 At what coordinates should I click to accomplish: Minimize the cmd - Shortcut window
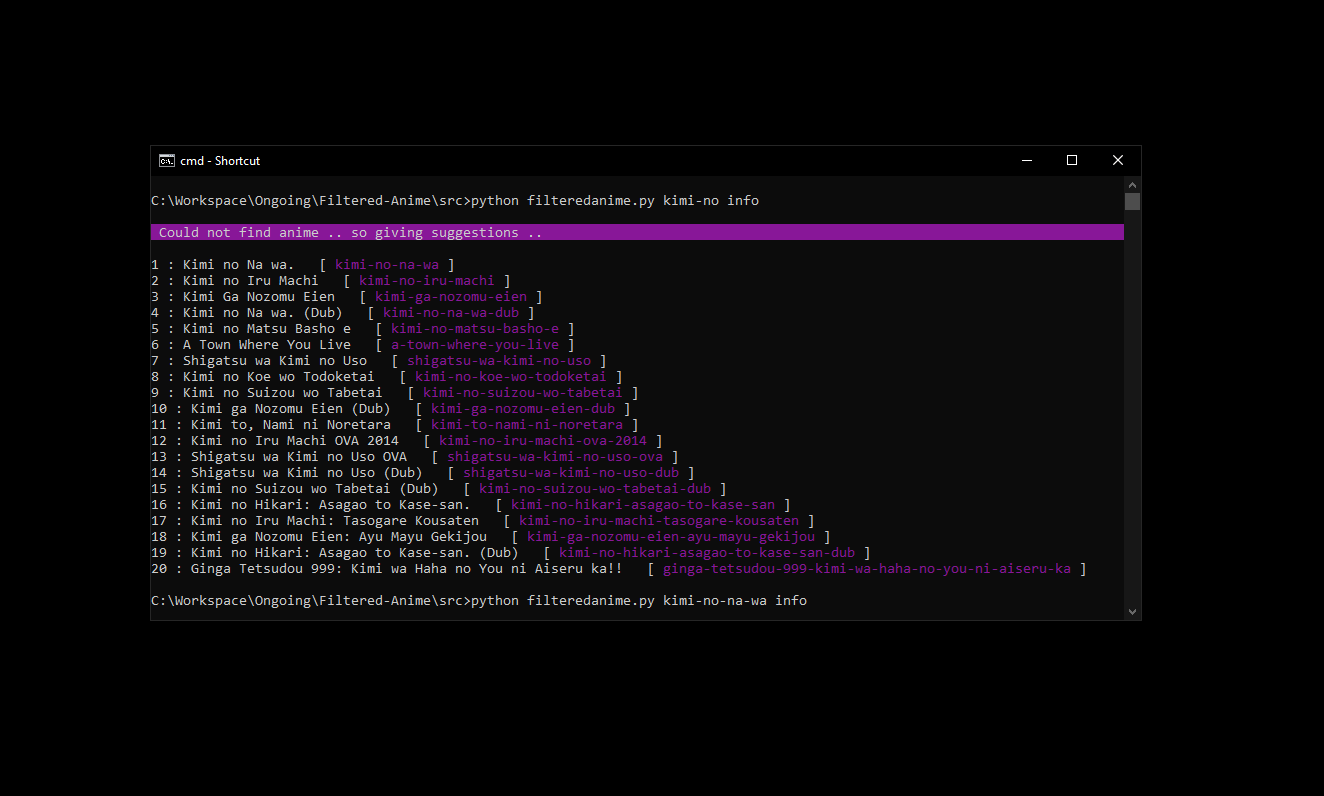pyautogui.click(x=1026, y=161)
